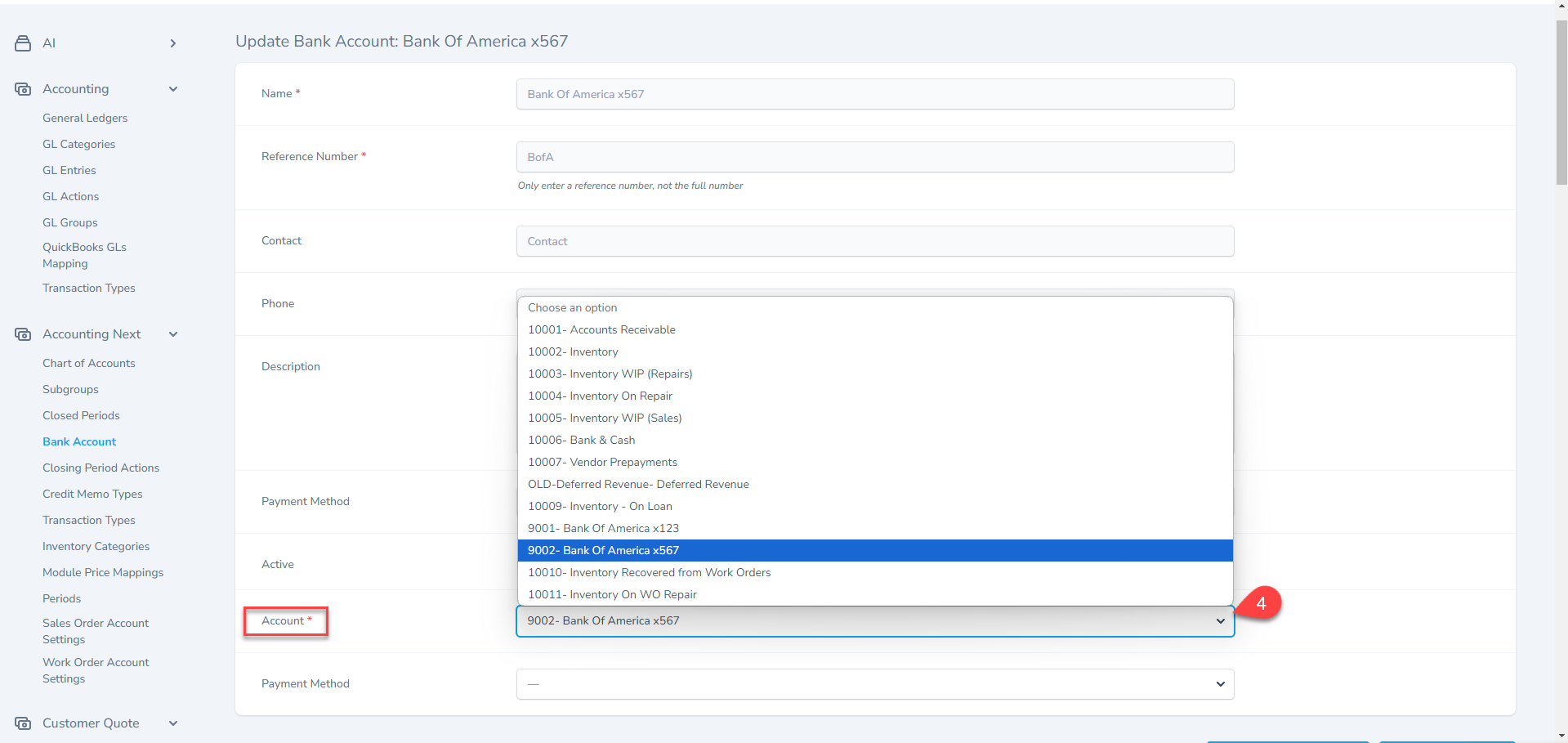1568x743 pixels.
Task: Go to General Ledgers in sidebar
Action: 85,119
